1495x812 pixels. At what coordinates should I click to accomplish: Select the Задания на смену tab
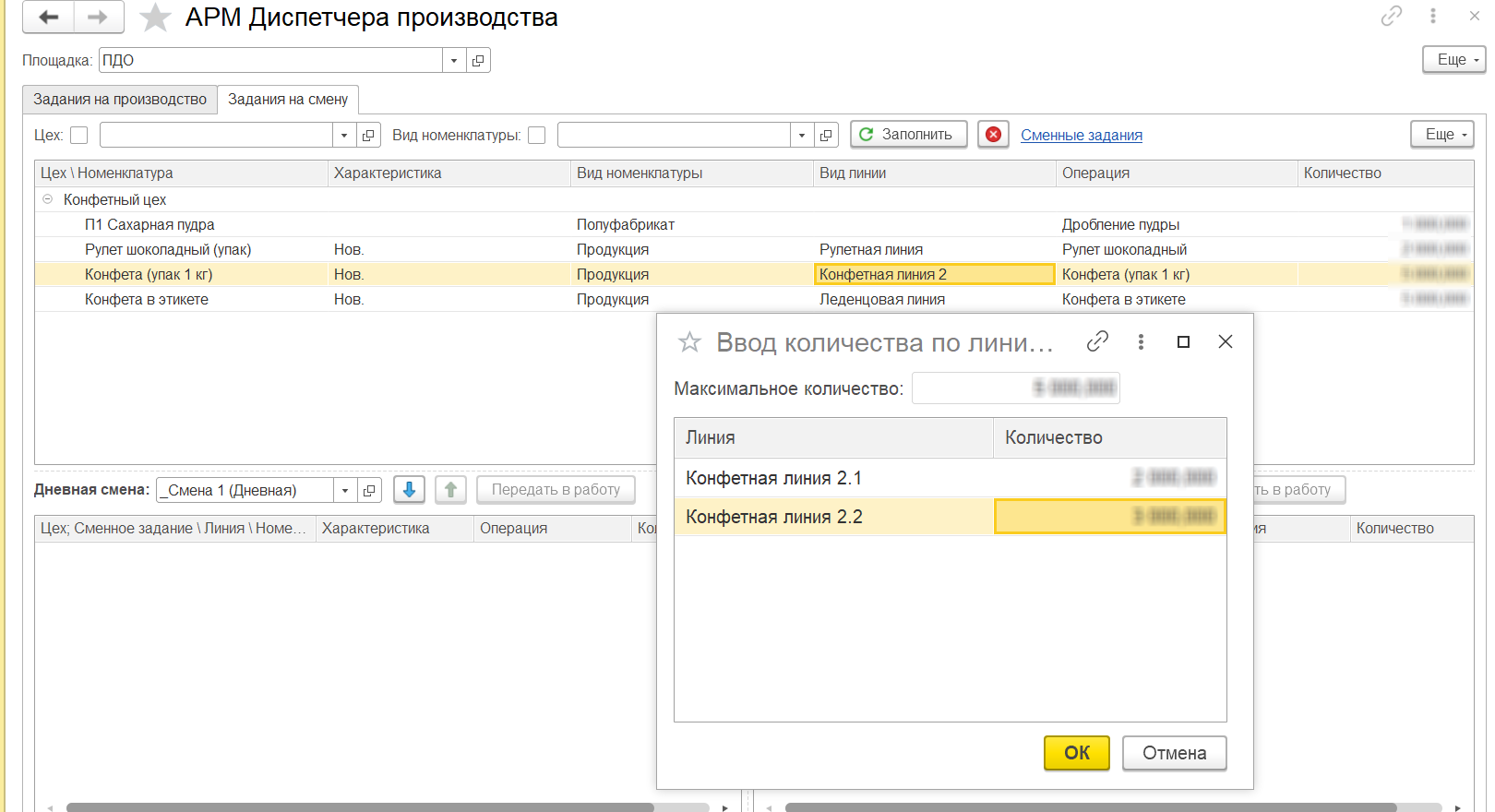click(288, 100)
